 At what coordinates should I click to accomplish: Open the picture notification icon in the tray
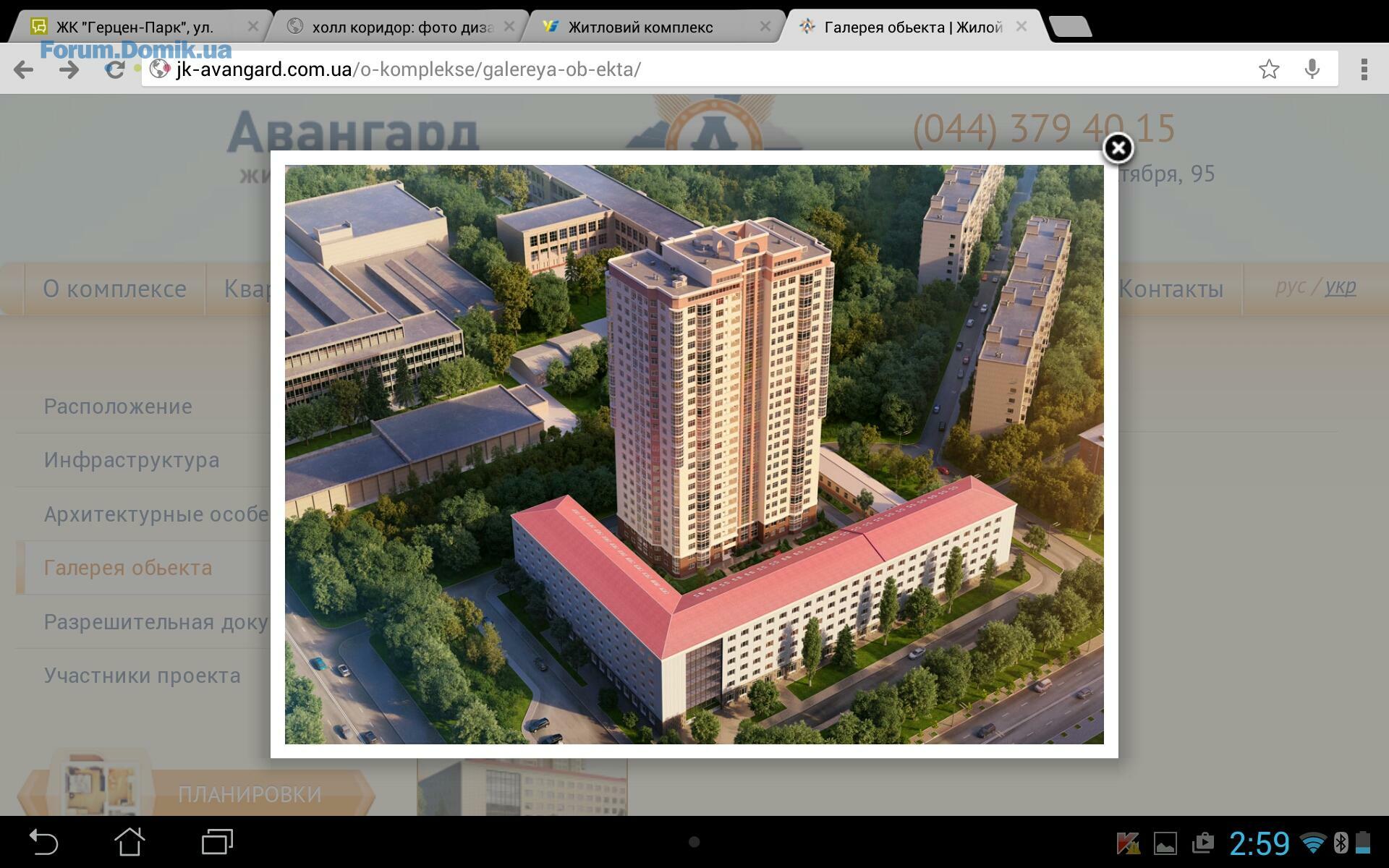(x=1165, y=843)
